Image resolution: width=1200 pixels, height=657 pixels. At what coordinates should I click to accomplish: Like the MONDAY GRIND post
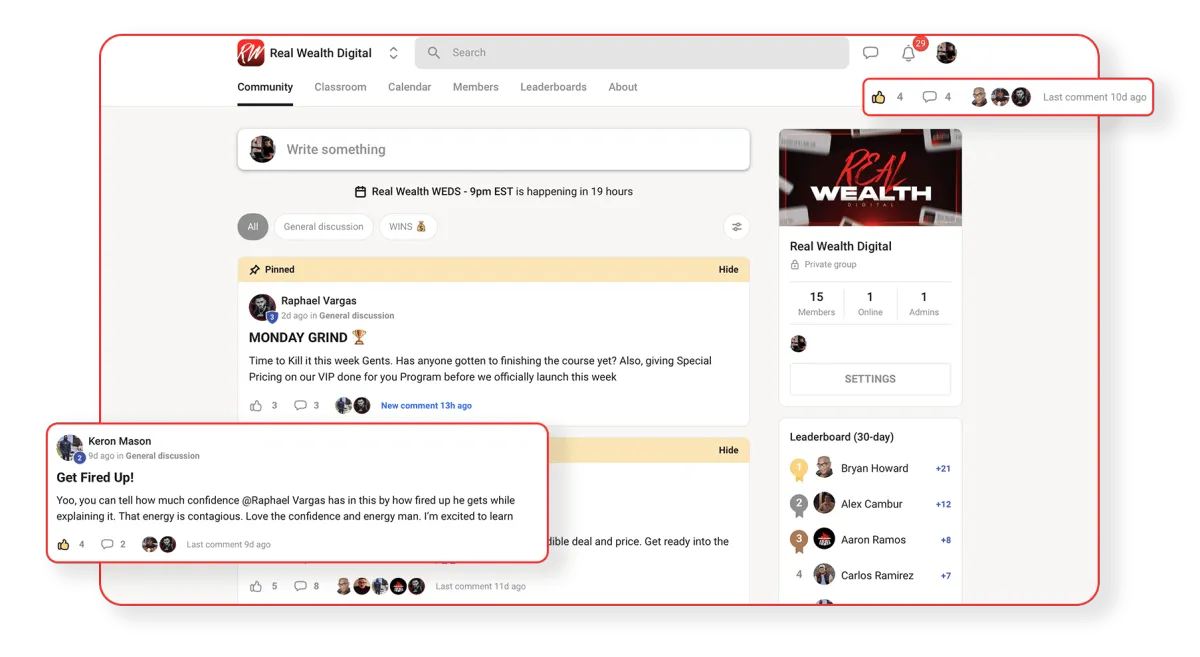[256, 405]
